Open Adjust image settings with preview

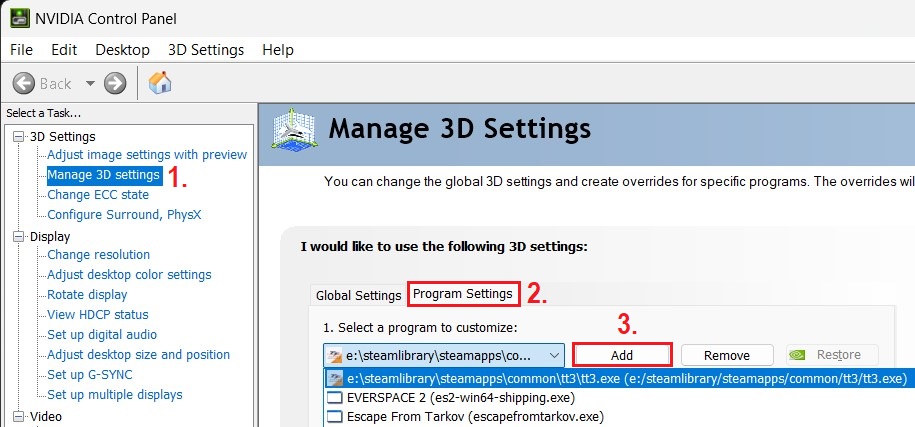(147, 155)
